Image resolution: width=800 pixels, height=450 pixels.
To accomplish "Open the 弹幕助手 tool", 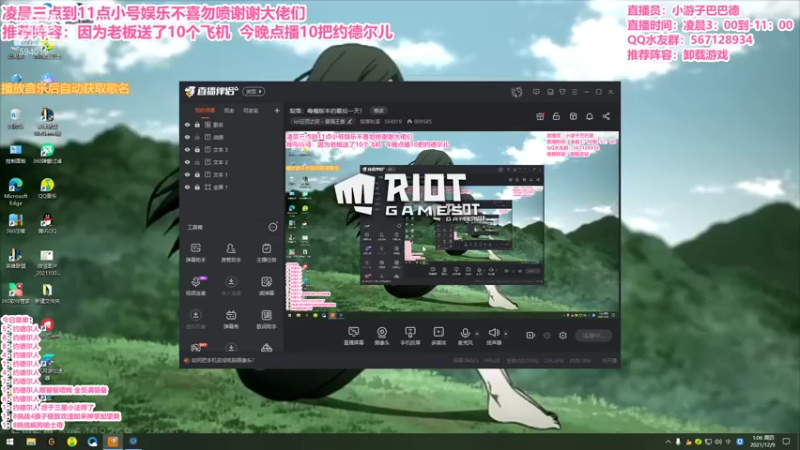I will [x=195, y=253].
